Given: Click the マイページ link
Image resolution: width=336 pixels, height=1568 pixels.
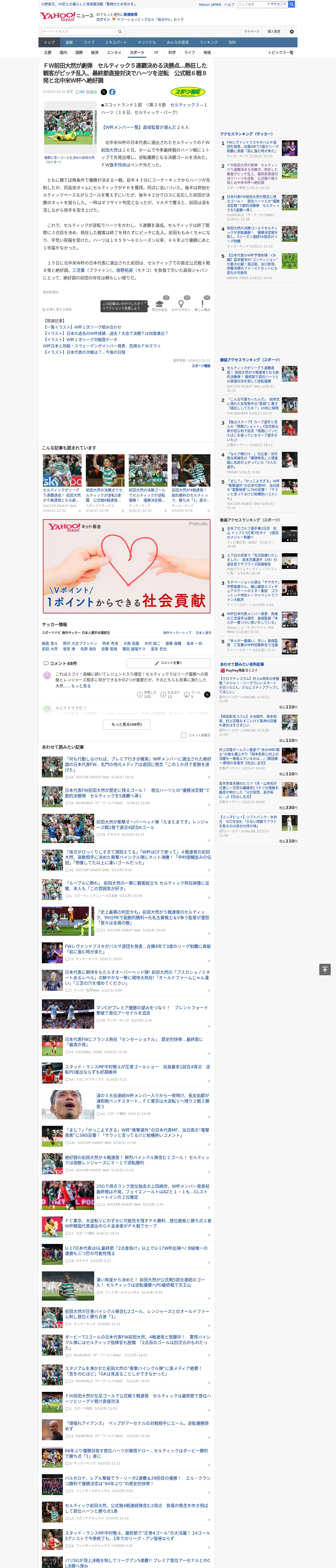Looking at the screenshot, I should pyautogui.click(x=252, y=32).
